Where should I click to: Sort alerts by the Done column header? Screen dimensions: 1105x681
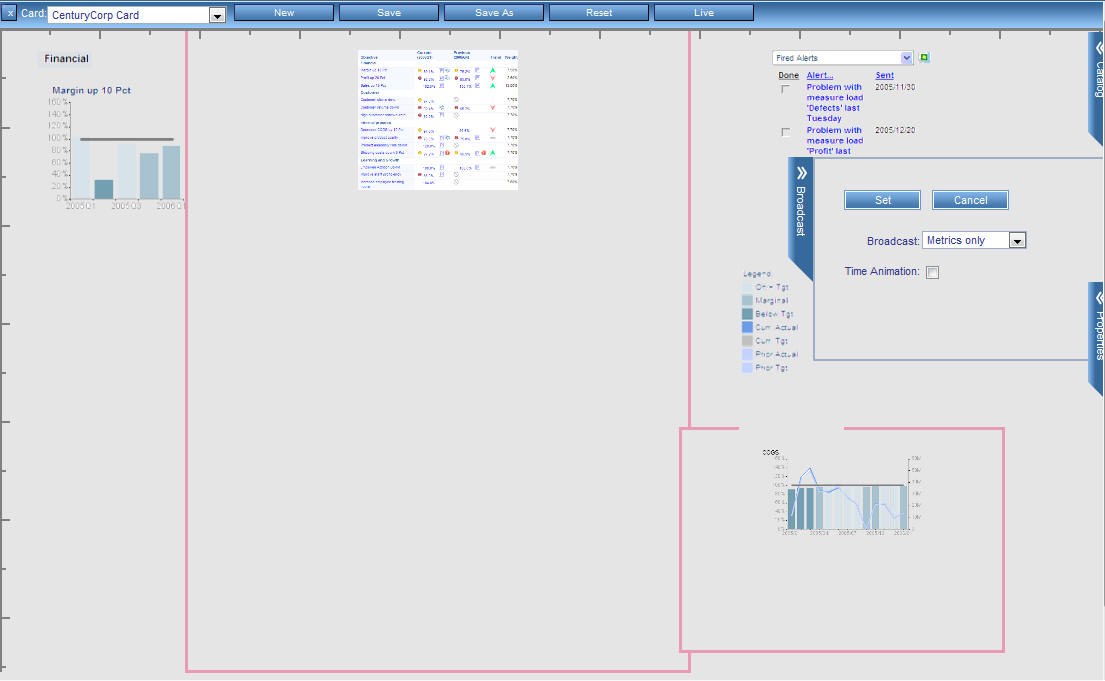tap(789, 75)
